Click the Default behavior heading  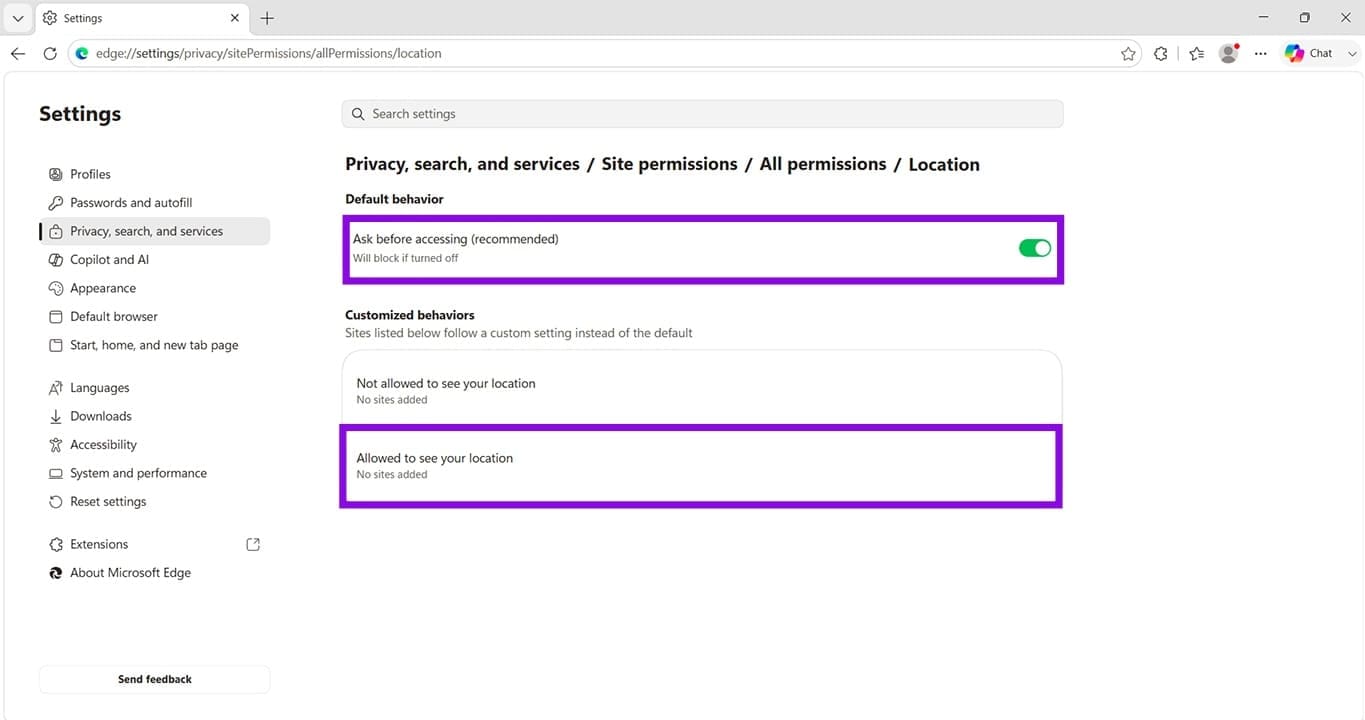coord(394,199)
